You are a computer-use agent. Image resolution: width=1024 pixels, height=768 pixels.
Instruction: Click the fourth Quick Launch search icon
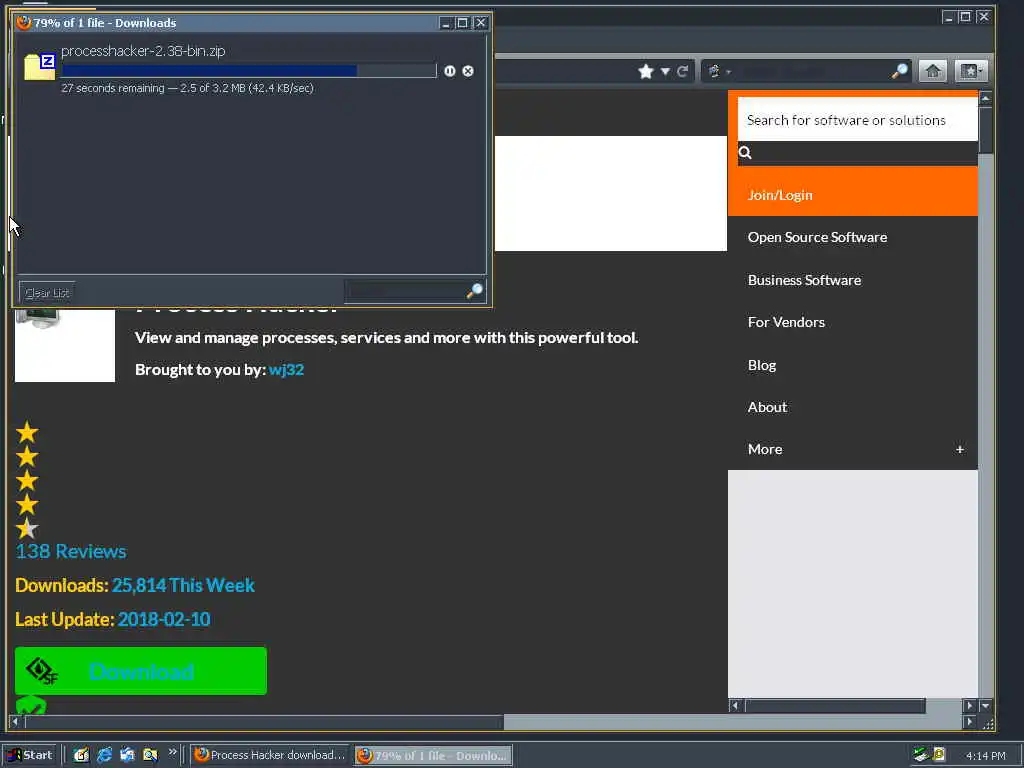150,755
